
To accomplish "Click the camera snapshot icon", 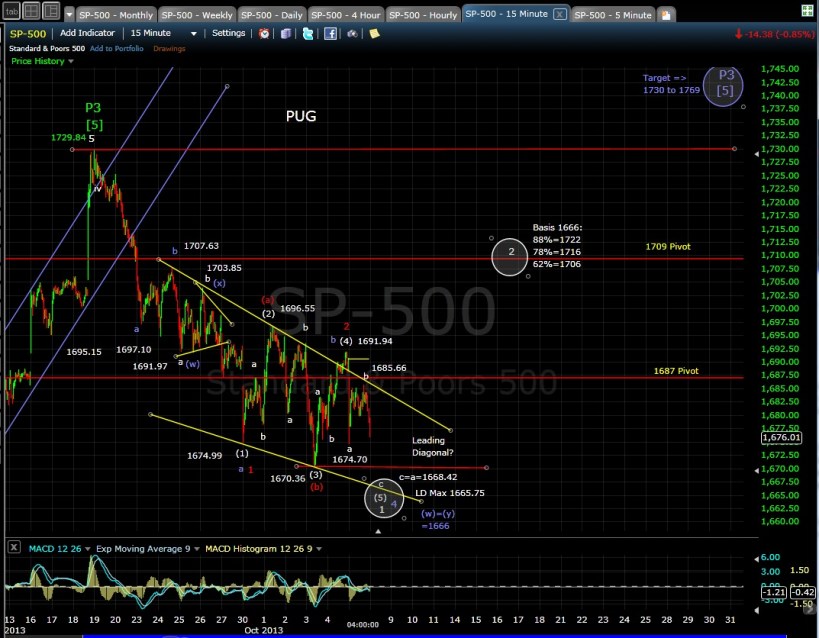I will (x=353, y=34).
